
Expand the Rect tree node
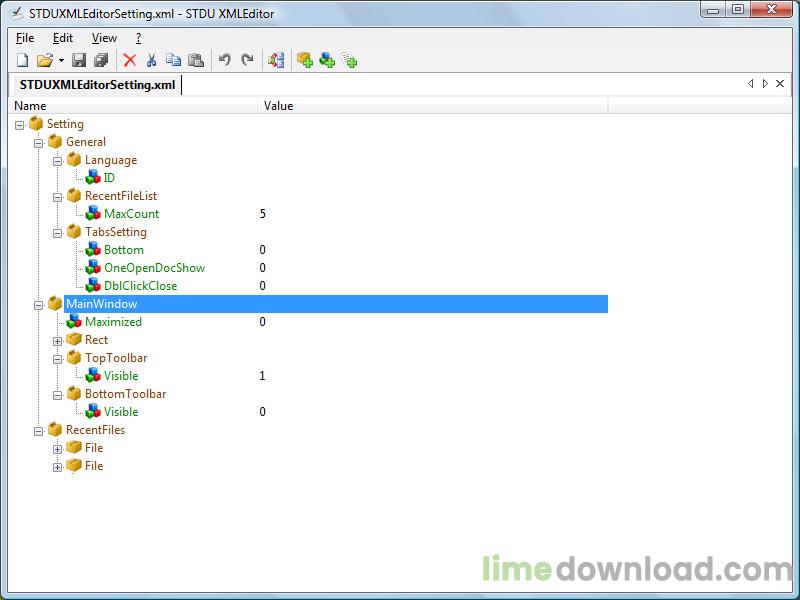tap(58, 340)
